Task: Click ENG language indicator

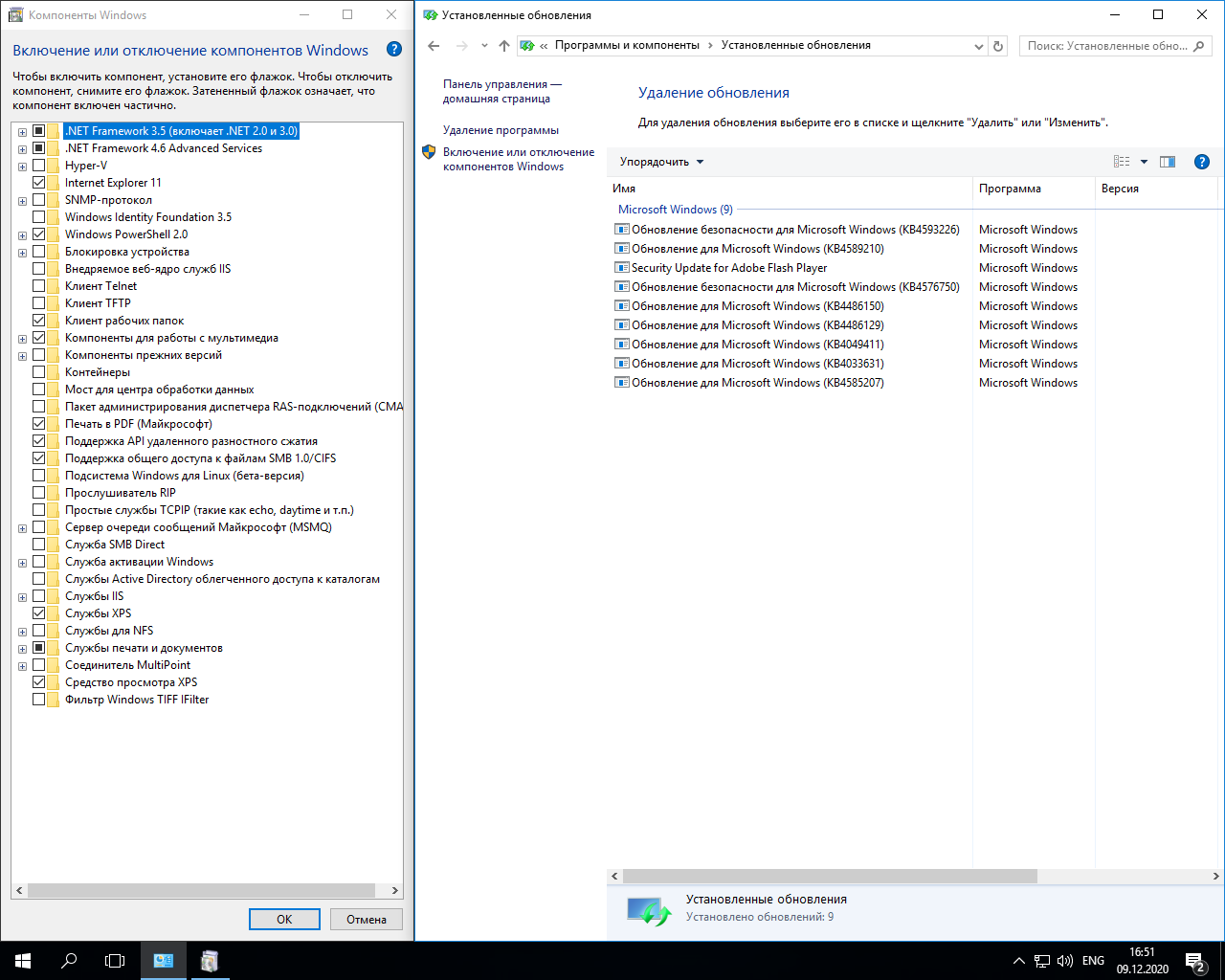Action: point(1093,961)
